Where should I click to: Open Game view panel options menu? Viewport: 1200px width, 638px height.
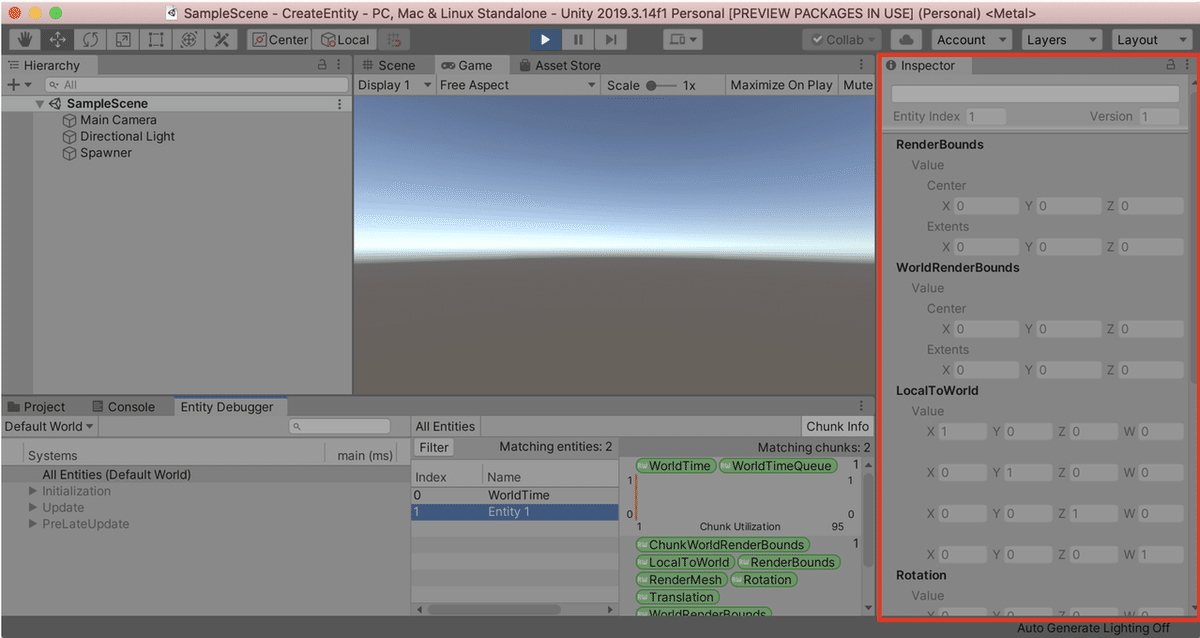coord(863,65)
